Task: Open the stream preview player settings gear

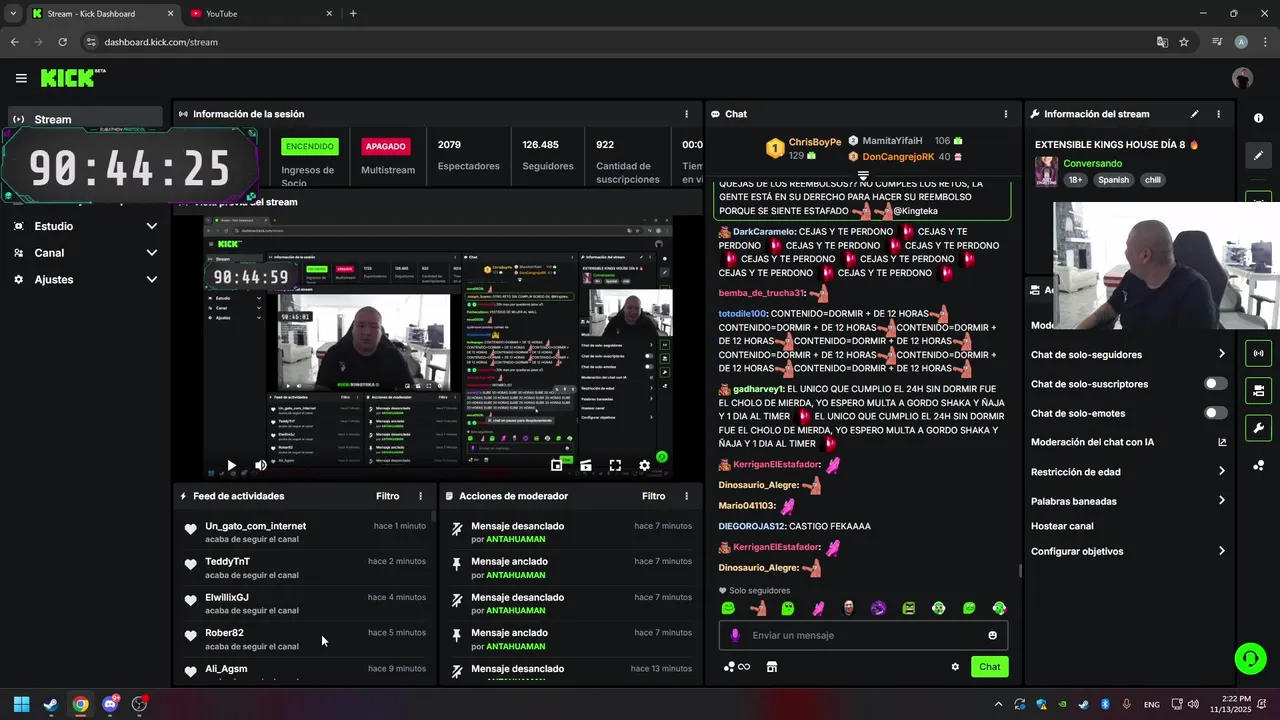Action: pos(645,465)
